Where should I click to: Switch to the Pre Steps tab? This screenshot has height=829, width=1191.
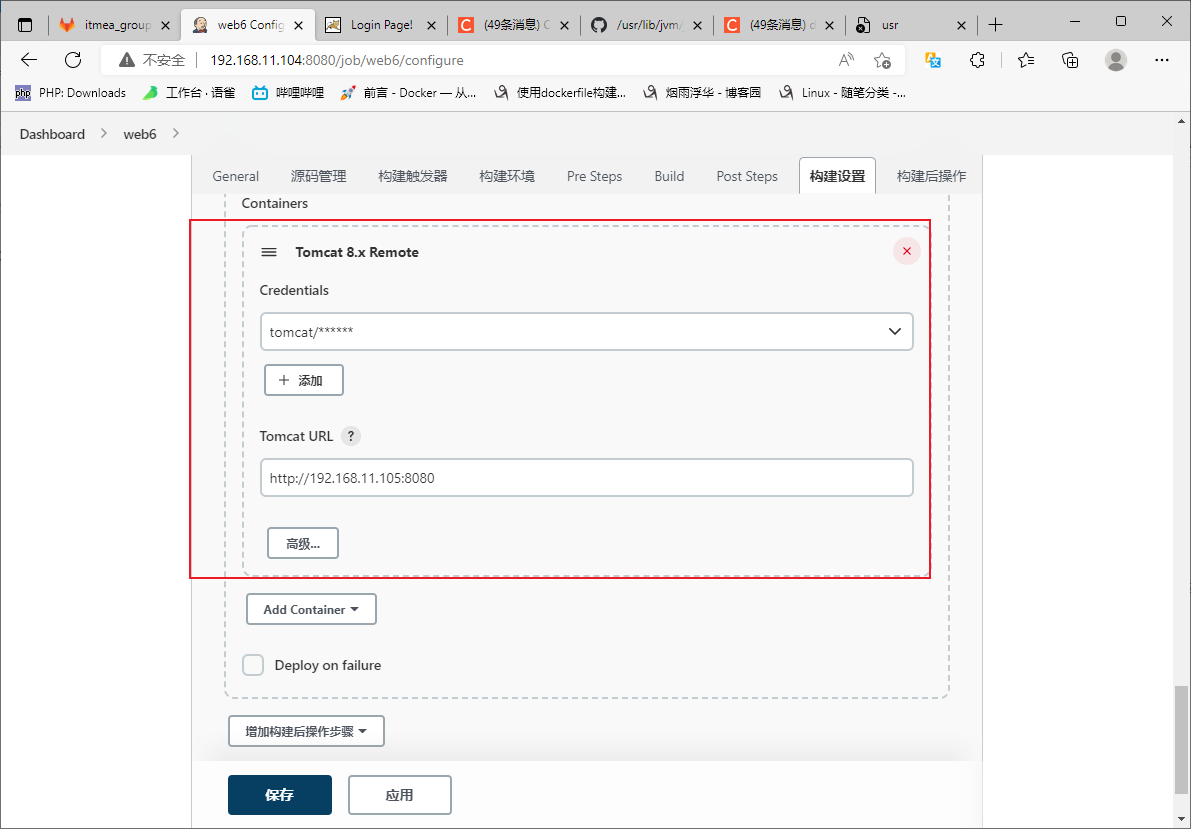tap(594, 176)
